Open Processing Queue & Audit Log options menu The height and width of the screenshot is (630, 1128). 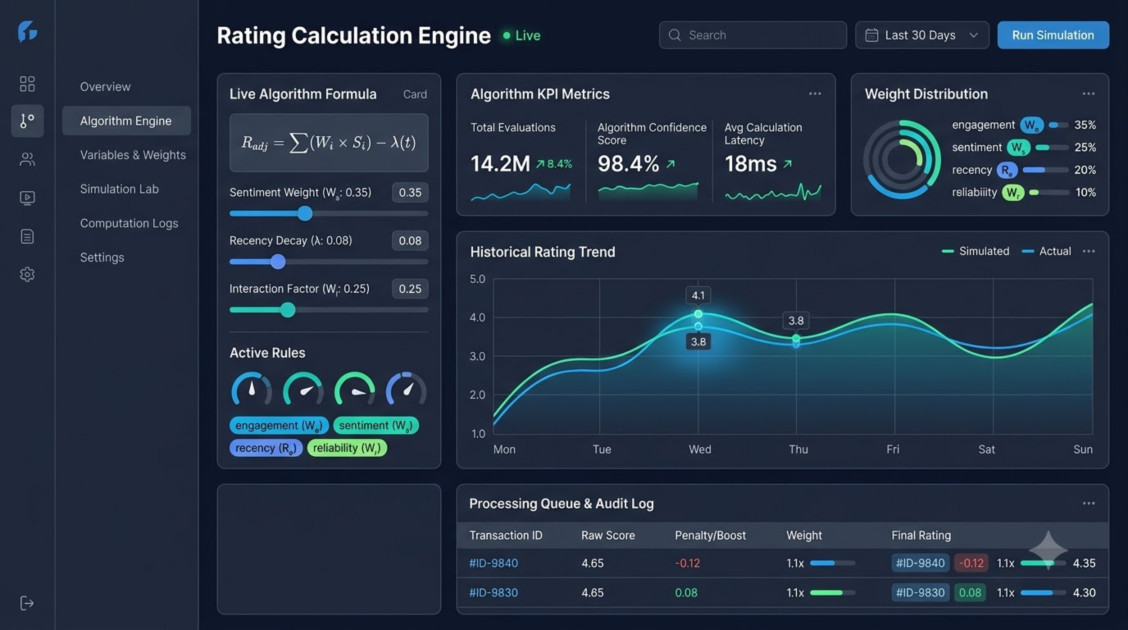[1088, 503]
